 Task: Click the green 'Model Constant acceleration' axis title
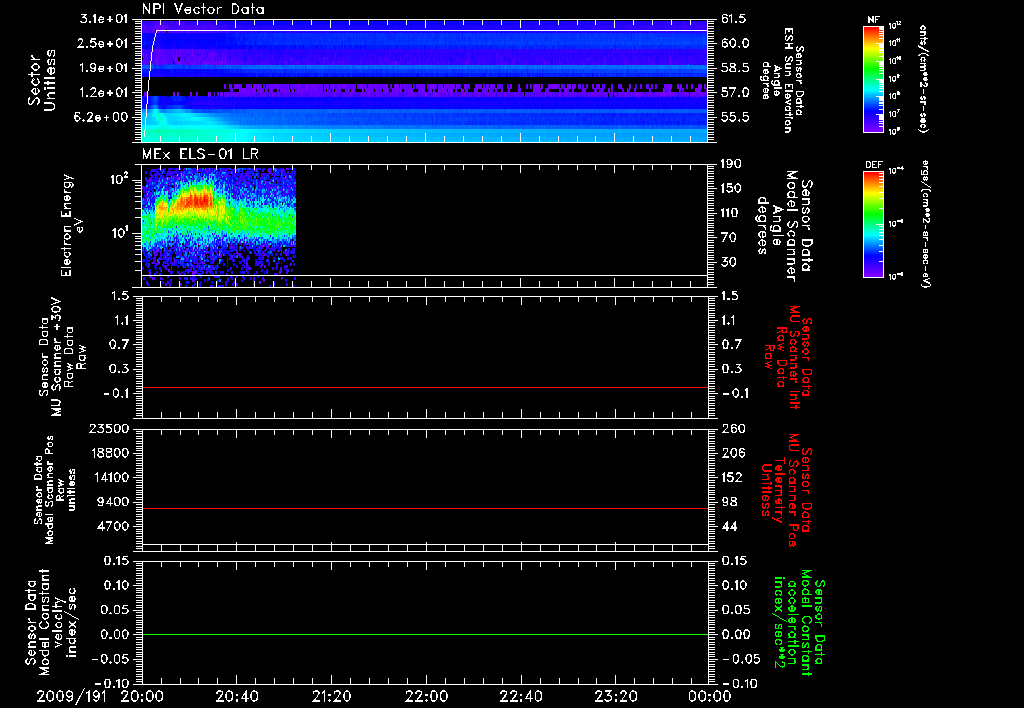coord(799,624)
